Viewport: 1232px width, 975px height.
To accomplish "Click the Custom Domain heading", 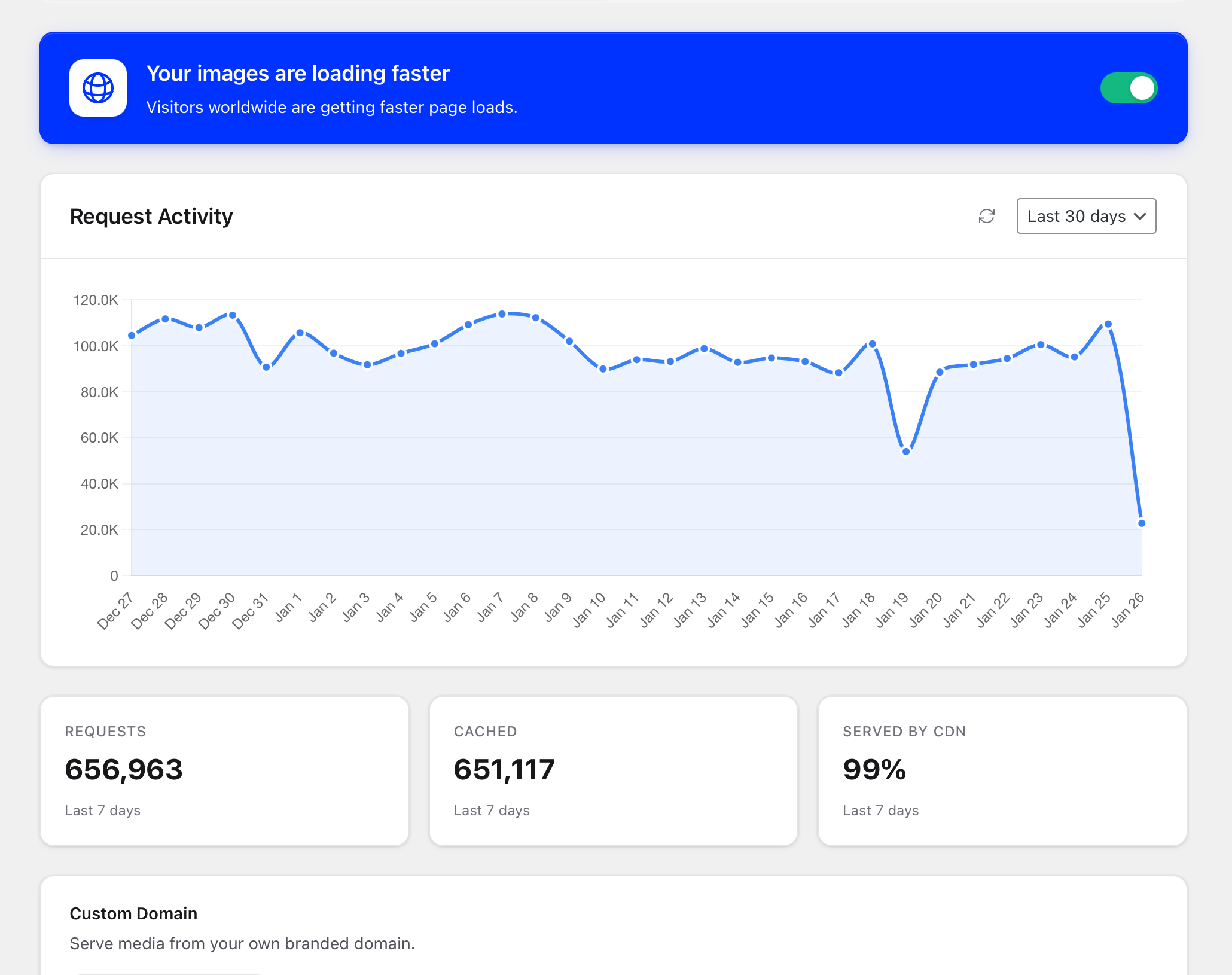I will tap(133, 913).
